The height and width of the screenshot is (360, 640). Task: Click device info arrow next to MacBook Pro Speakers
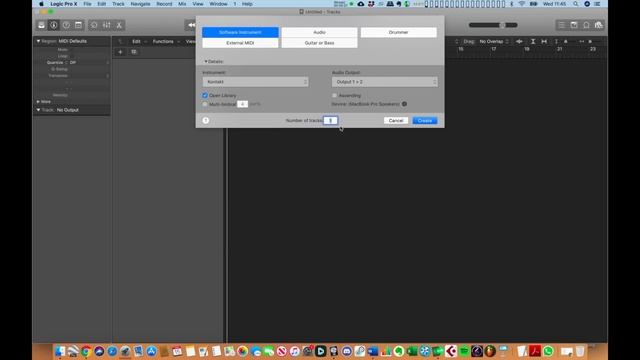[404, 104]
